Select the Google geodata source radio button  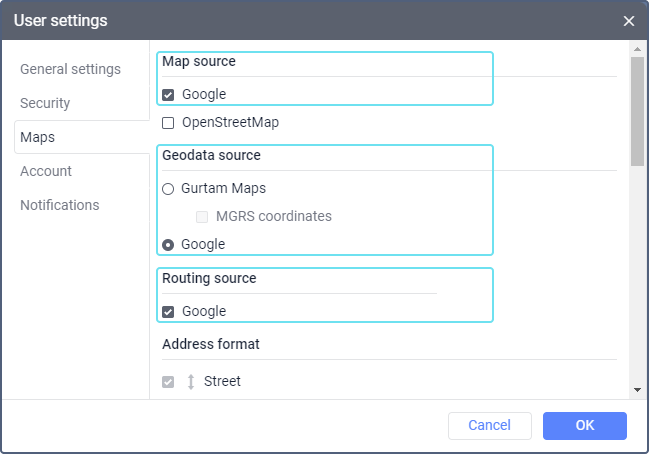tap(168, 244)
